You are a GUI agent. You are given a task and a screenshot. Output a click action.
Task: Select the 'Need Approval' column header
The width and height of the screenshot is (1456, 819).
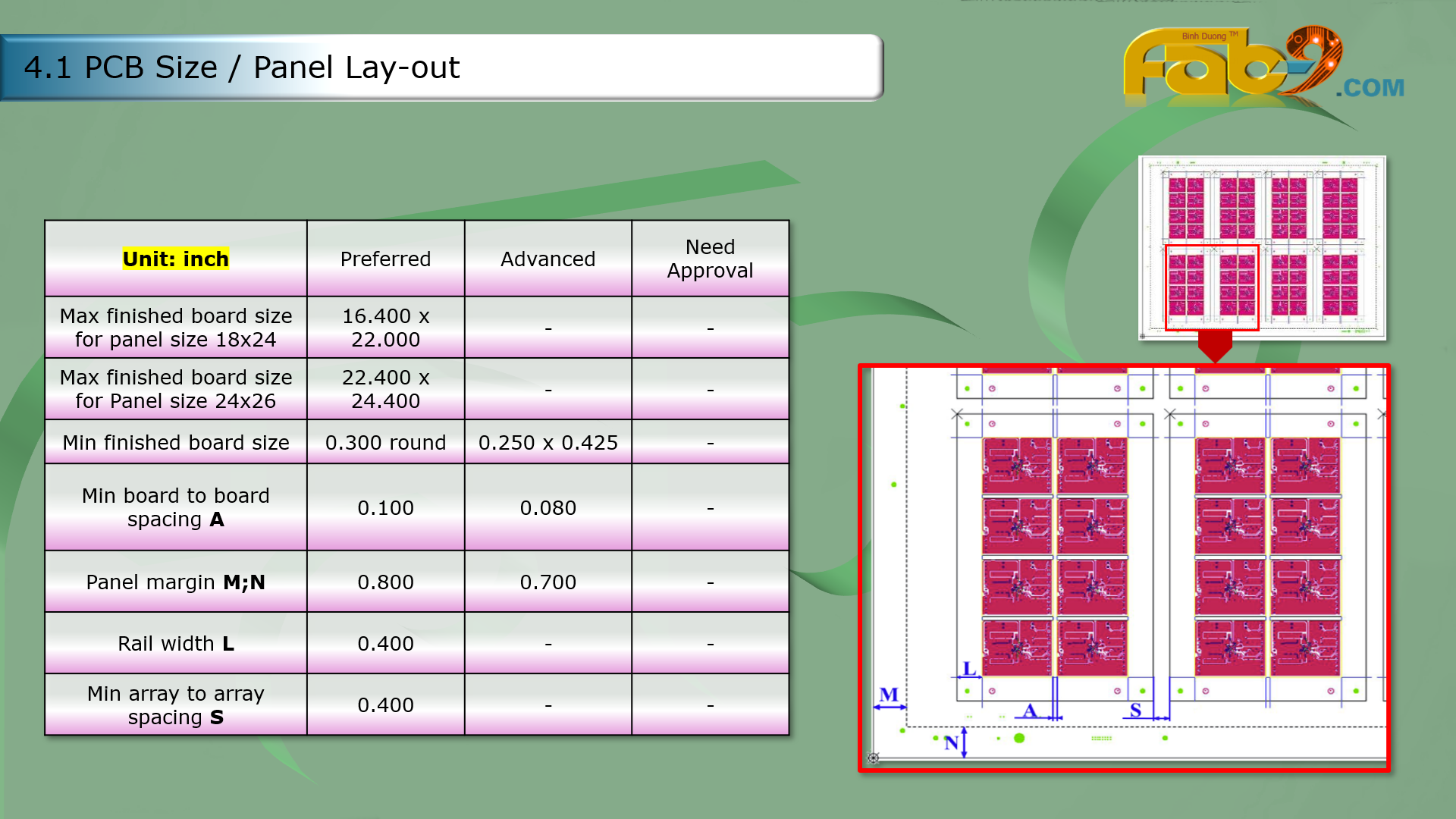click(x=710, y=259)
